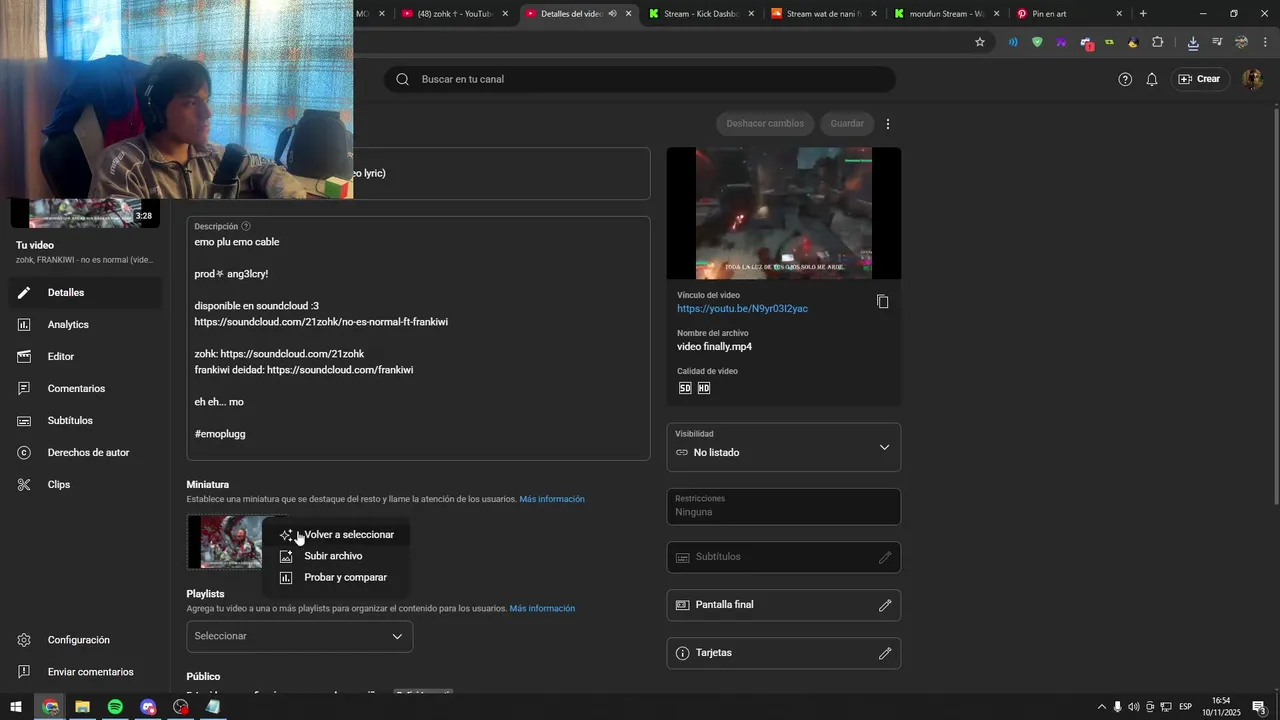Show hidden system tray icons

[x=1102, y=707]
